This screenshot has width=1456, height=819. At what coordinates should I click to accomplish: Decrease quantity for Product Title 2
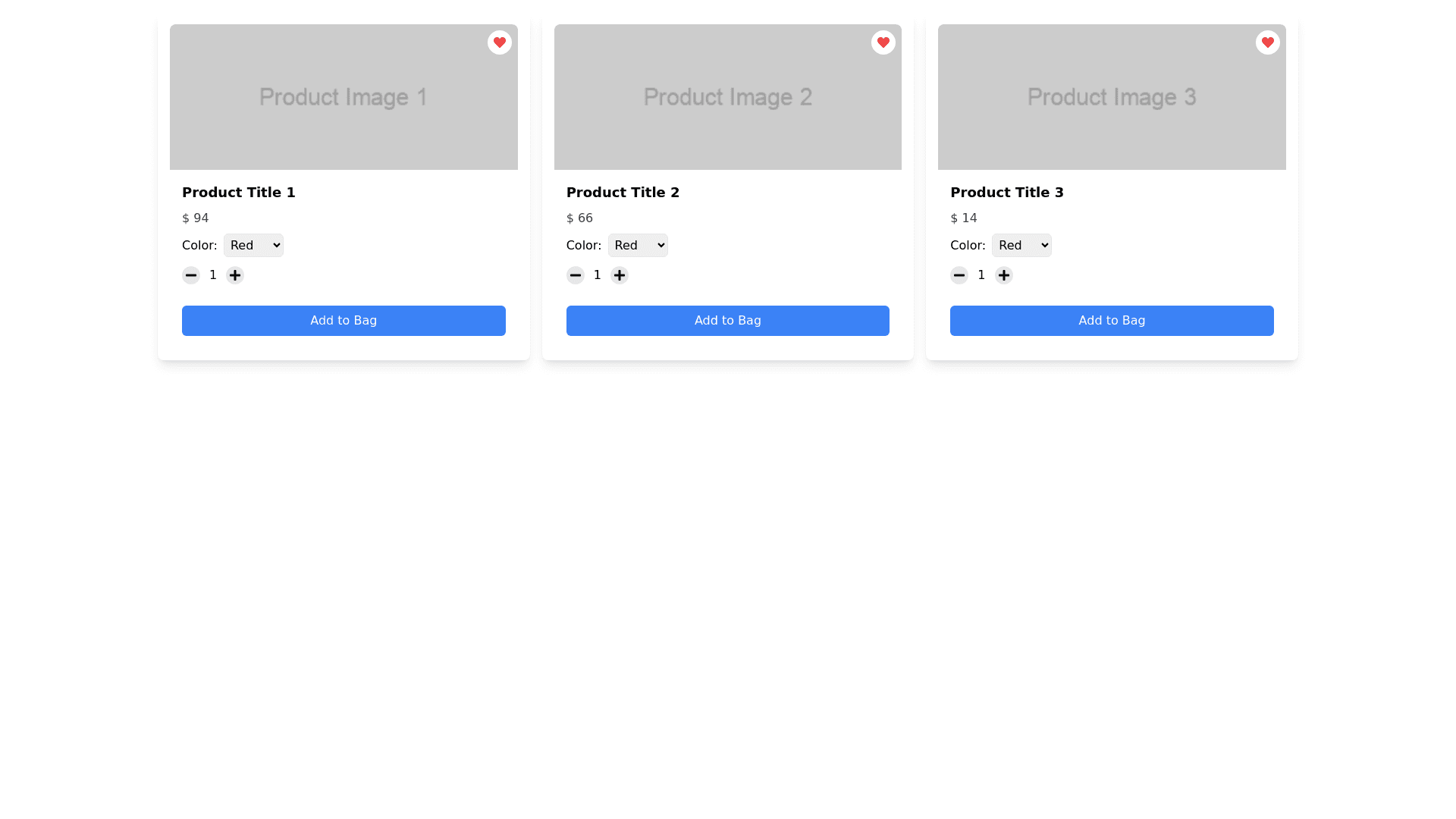pos(575,275)
